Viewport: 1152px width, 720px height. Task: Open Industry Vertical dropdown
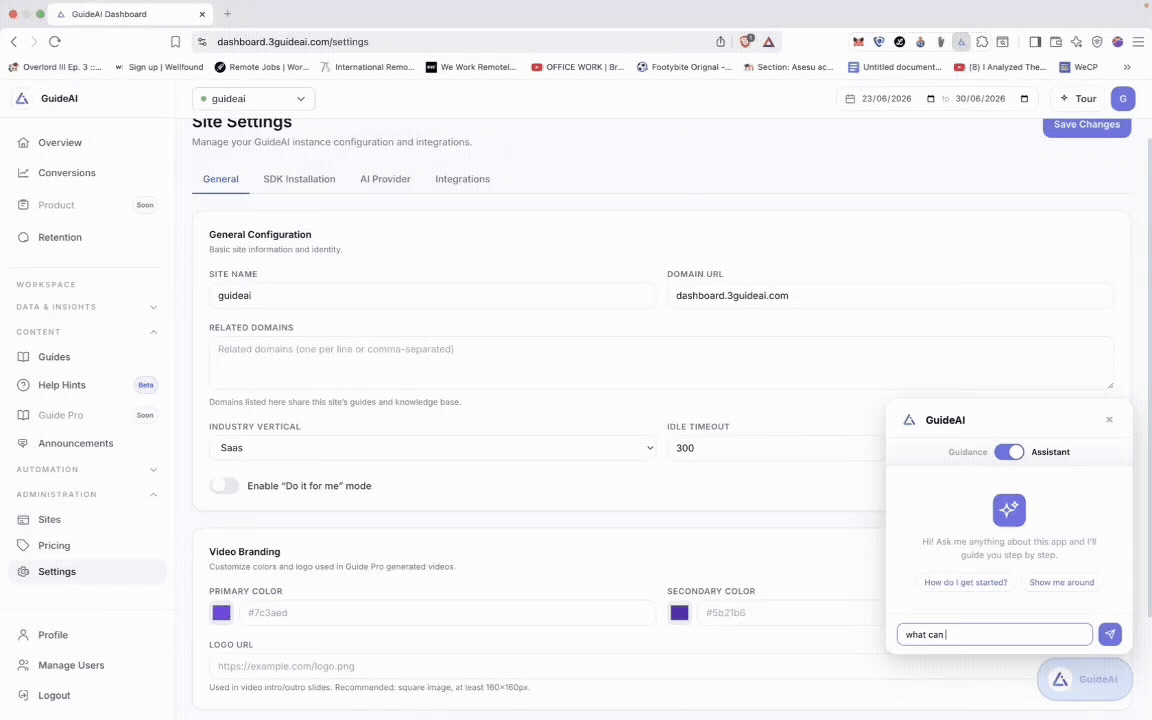click(x=432, y=448)
